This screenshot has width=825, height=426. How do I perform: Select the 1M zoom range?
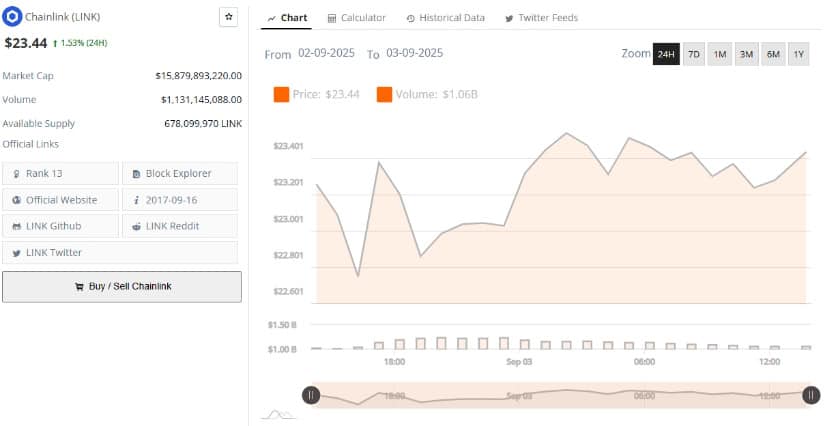tap(720, 54)
